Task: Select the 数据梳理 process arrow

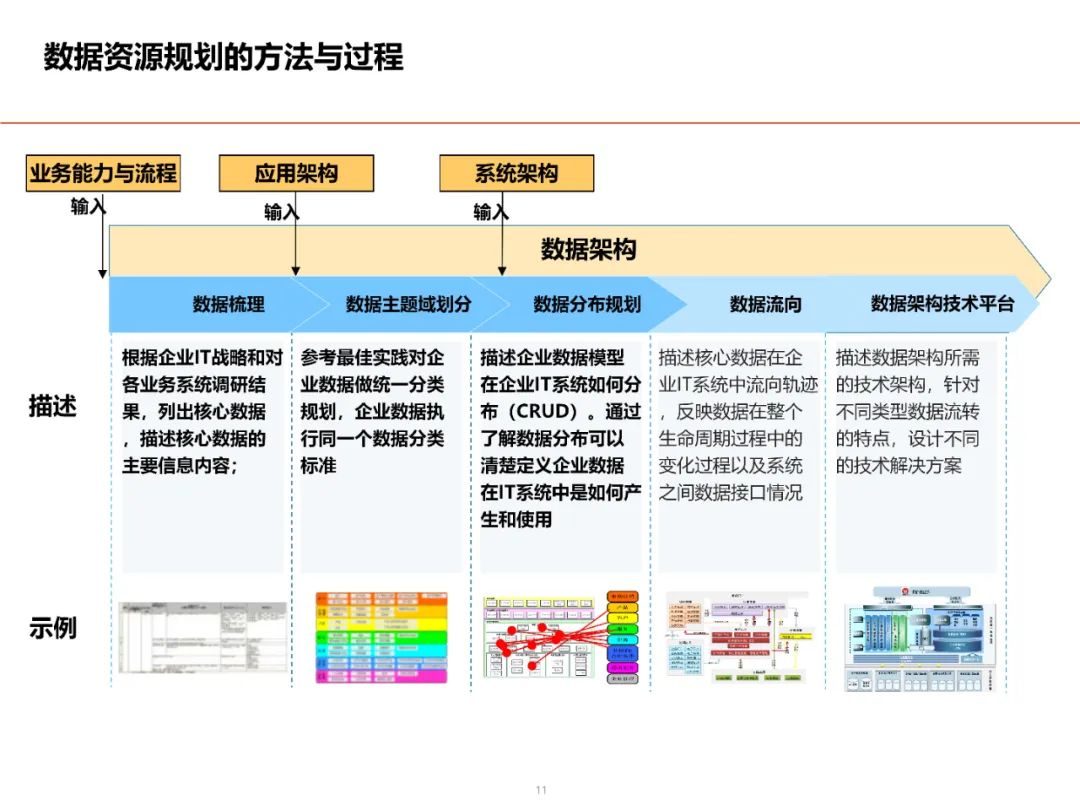Action: [225, 303]
